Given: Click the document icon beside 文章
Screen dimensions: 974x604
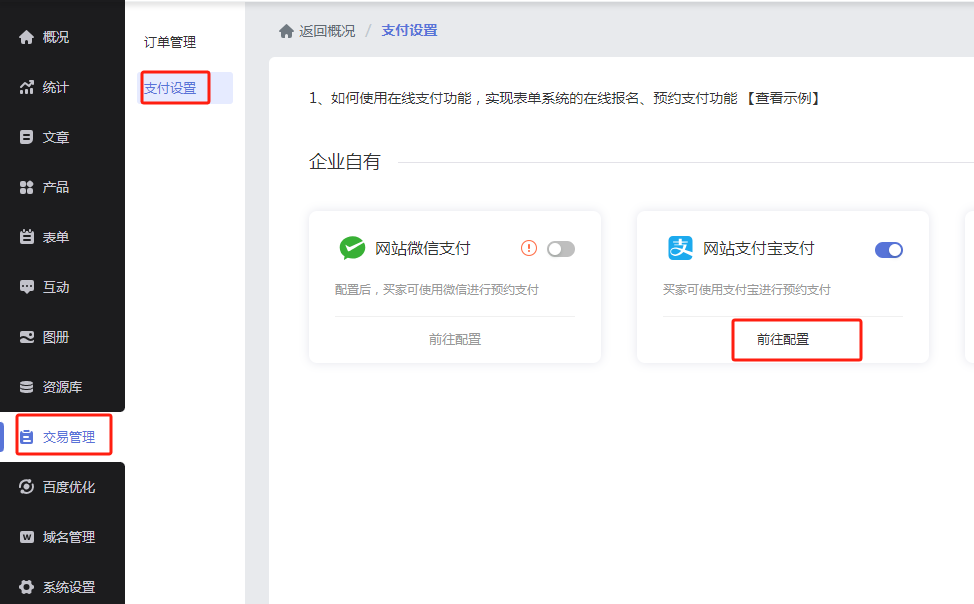Looking at the screenshot, I should click(26, 137).
